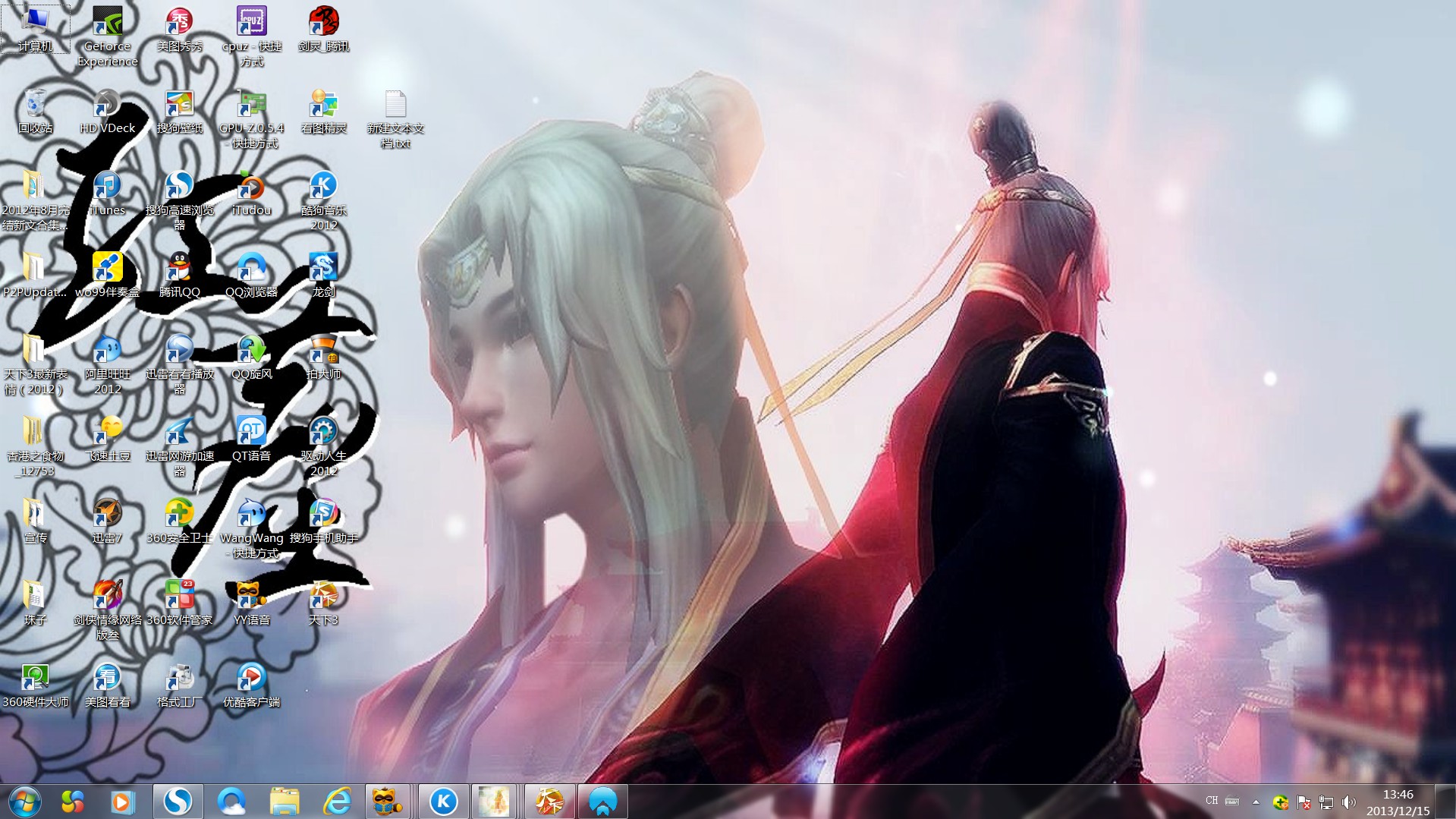Open 360软件管家 shortcut
This screenshot has height=819, width=1456.
(180, 603)
